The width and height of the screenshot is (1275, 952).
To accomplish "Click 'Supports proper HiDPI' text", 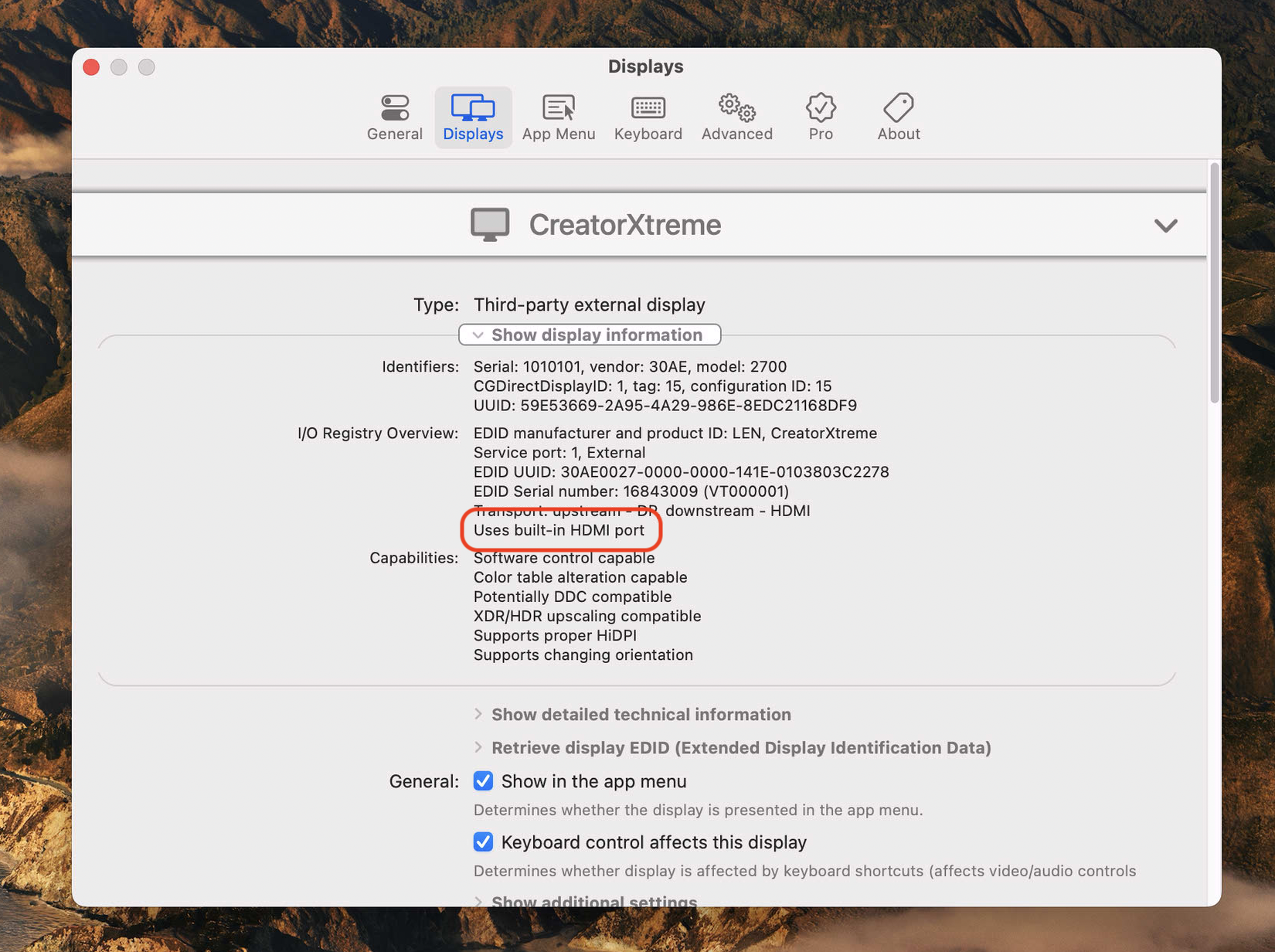I will pos(555,635).
